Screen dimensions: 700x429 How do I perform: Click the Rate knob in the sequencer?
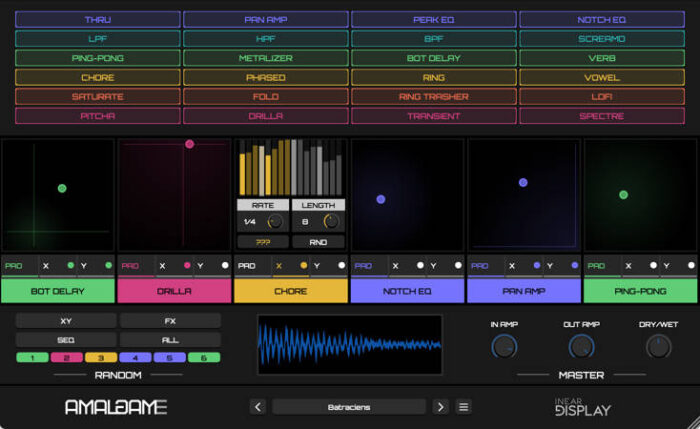click(x=276, y=221)
